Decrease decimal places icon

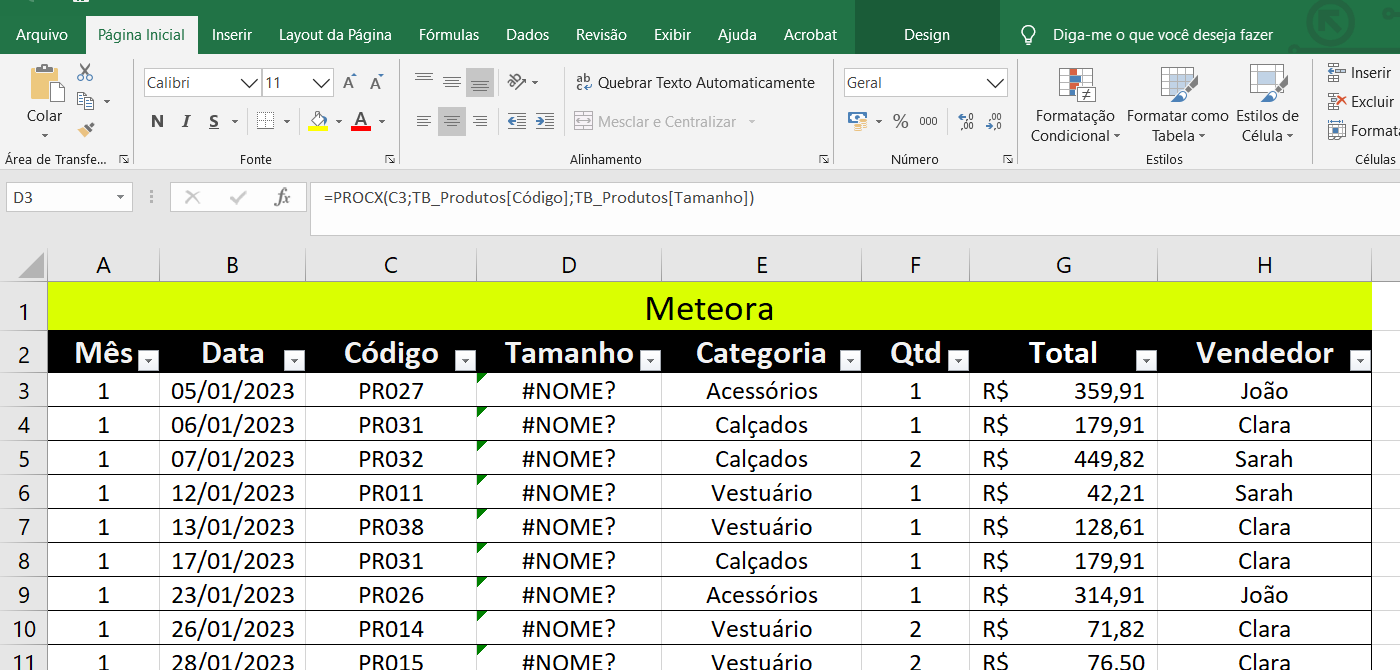point(994,121)
